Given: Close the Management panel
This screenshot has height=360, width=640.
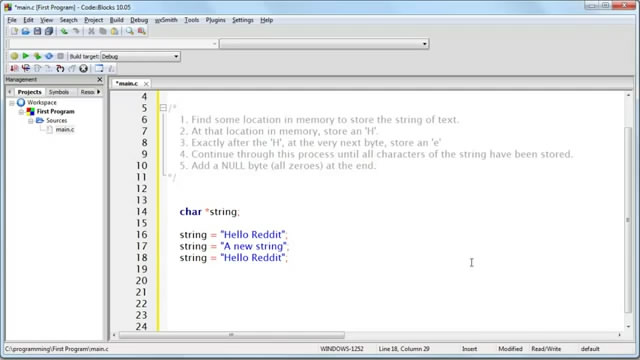Looking at the screenshot, I should tap(100, 79).
